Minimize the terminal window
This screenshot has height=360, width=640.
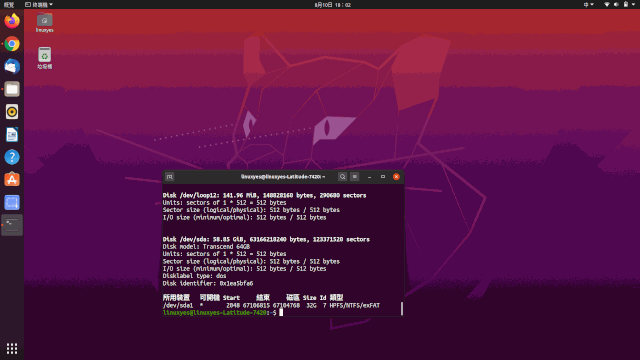coord(369,177)
